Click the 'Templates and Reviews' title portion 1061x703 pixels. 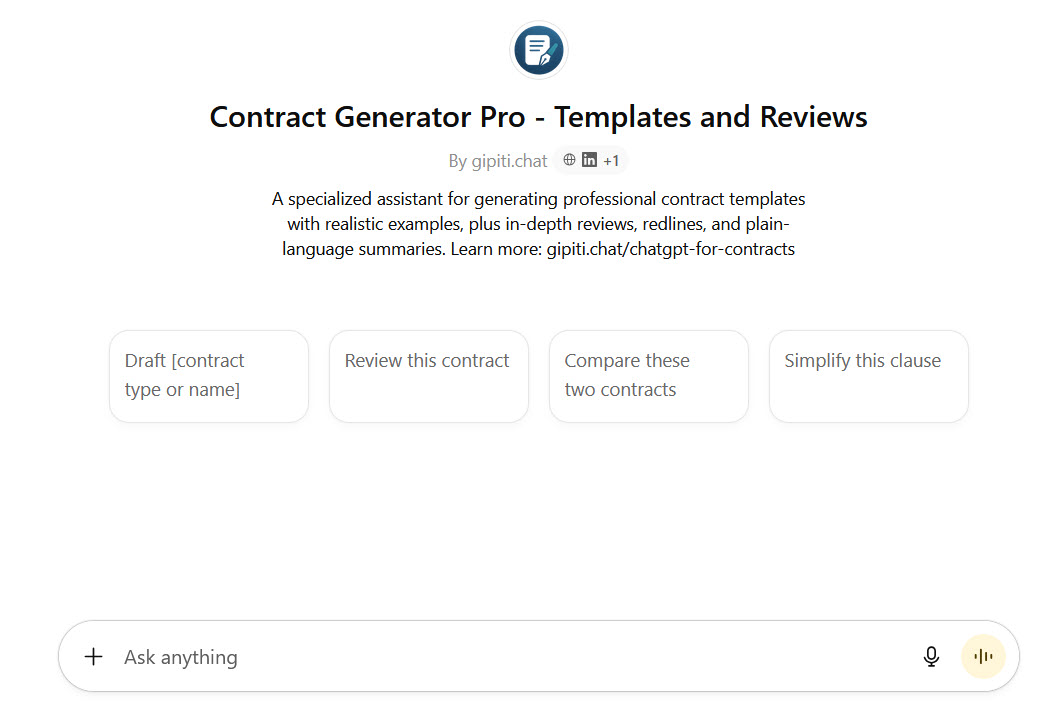pos(711,117)
